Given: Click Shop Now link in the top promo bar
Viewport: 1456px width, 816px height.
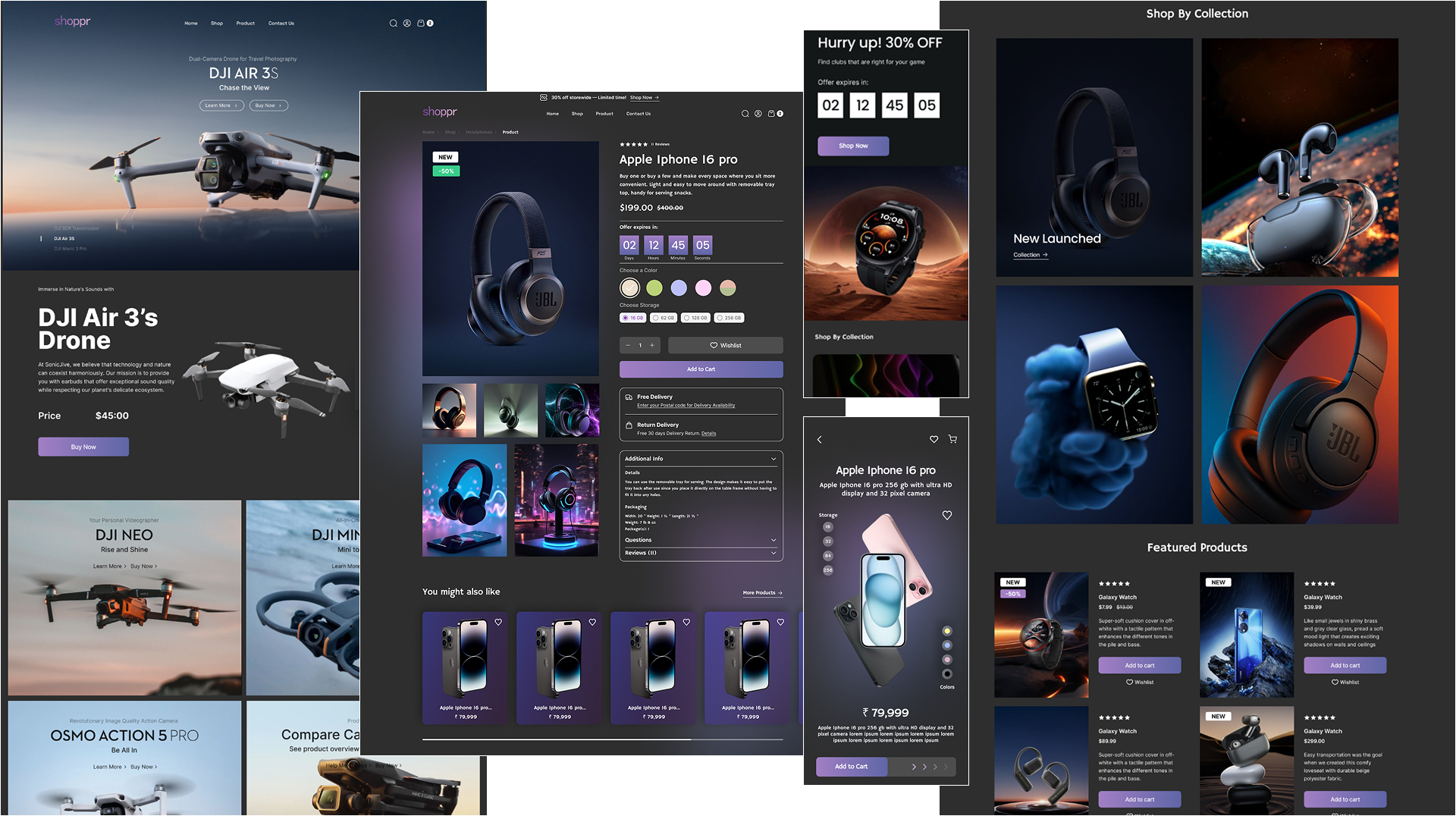Looking at the screenshot, I should pyautogui.click(x=644, y=98).
